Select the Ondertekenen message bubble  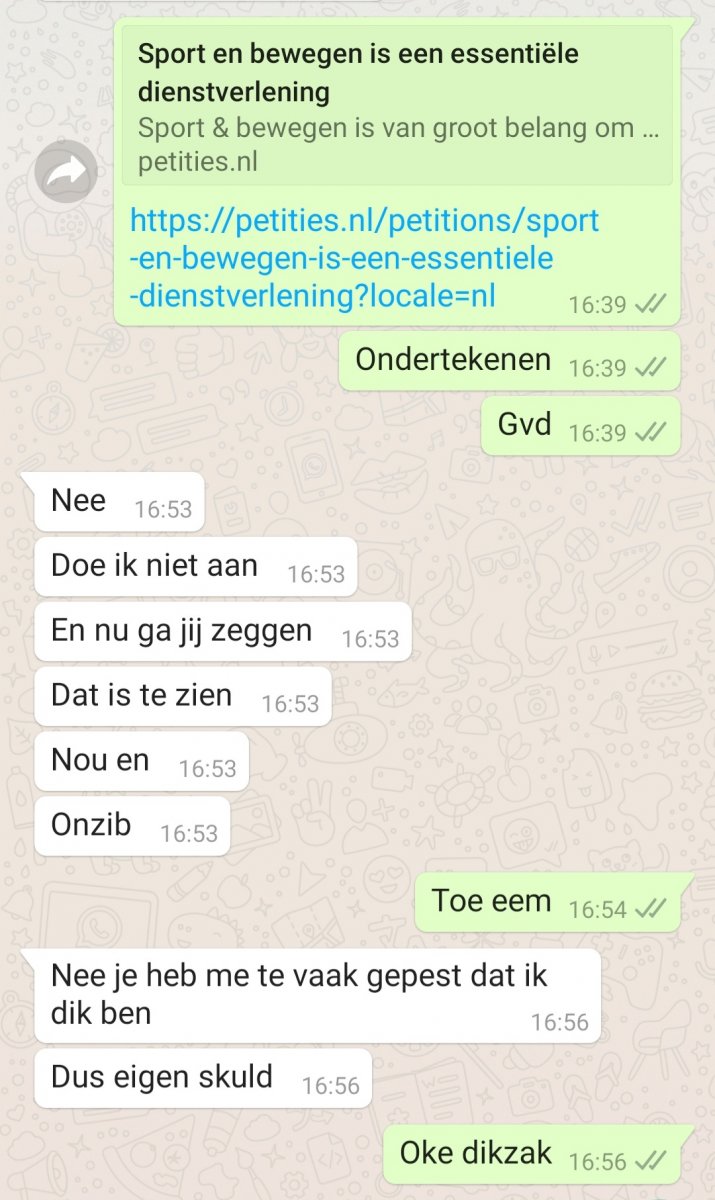pos(510,361)
